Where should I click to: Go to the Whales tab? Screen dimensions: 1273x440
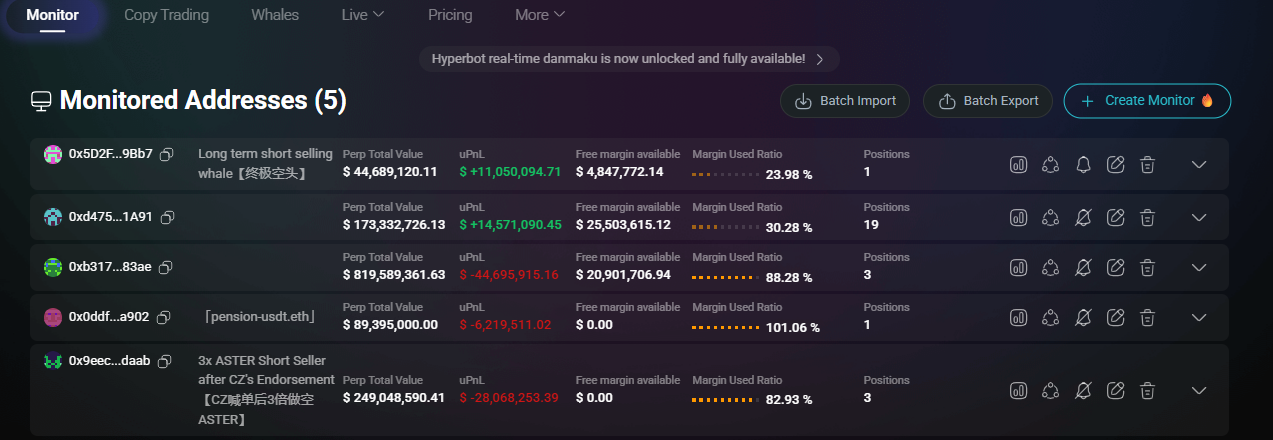point(275,15)
